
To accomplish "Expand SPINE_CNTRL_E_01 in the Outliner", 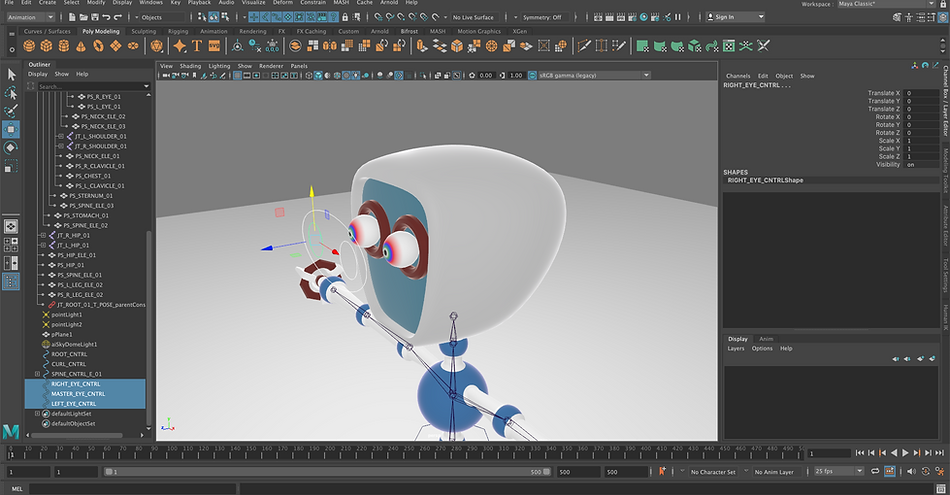I will [x=38, y=374].
